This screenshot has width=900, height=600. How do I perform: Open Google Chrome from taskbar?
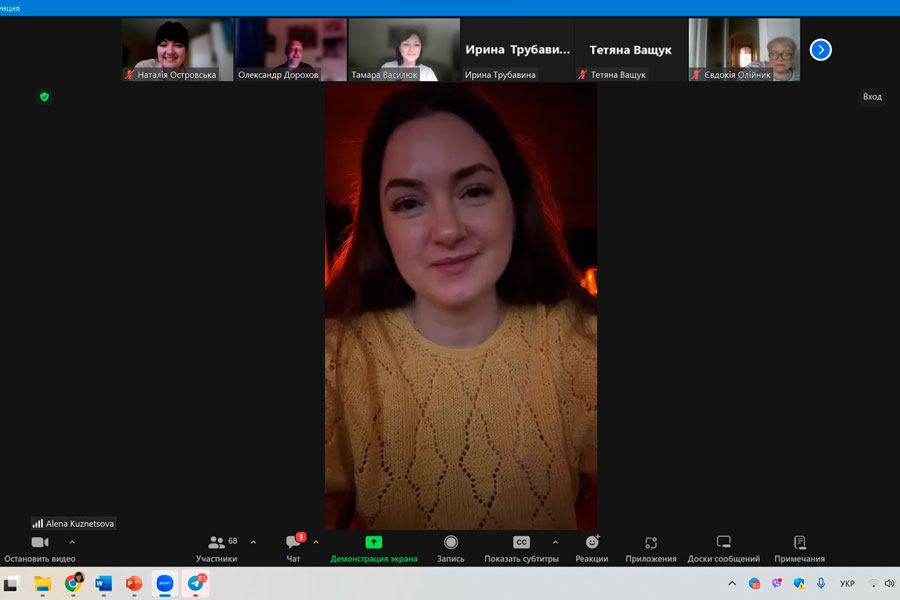click(73, 583)
